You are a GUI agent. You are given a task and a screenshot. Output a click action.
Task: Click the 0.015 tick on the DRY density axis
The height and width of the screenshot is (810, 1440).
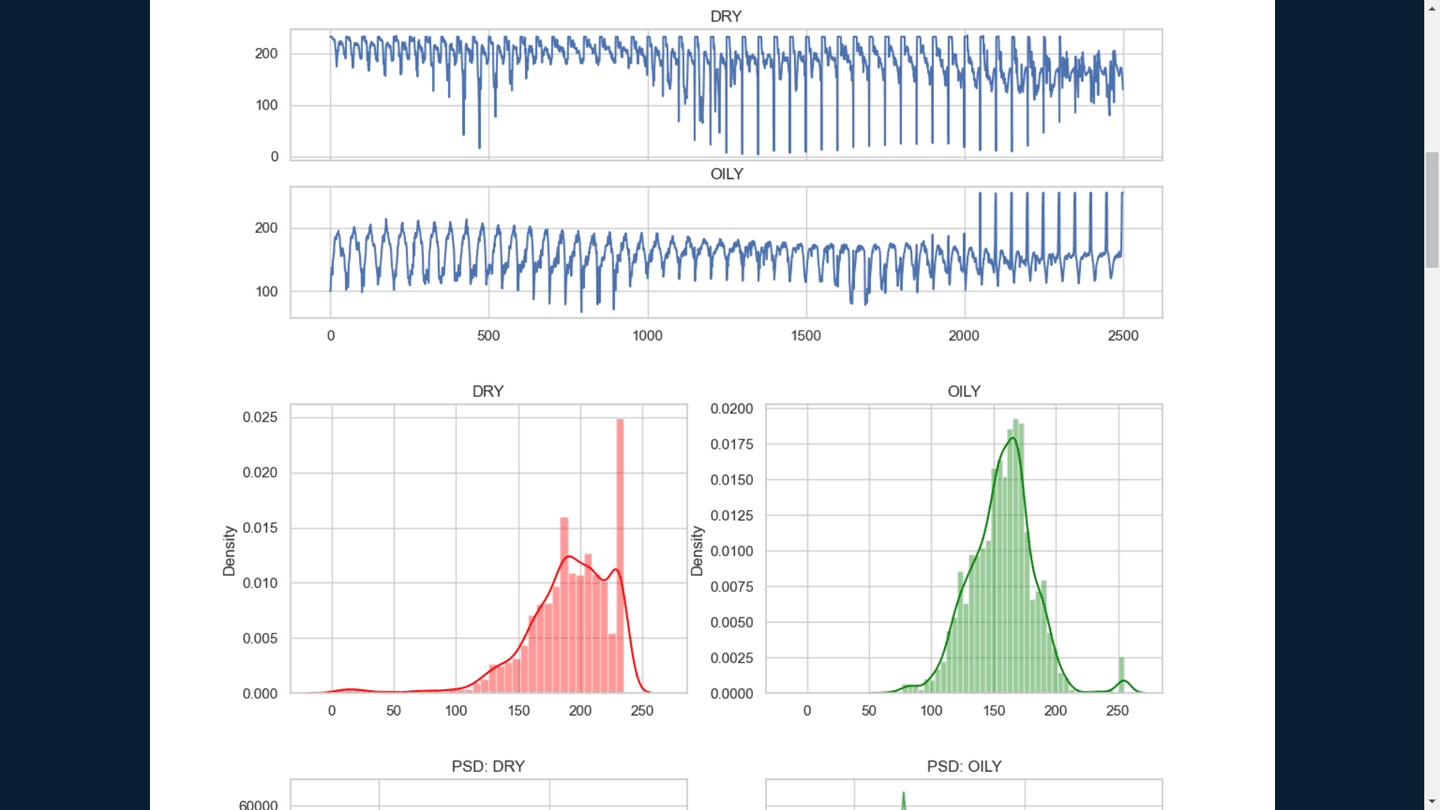point(260,528)
